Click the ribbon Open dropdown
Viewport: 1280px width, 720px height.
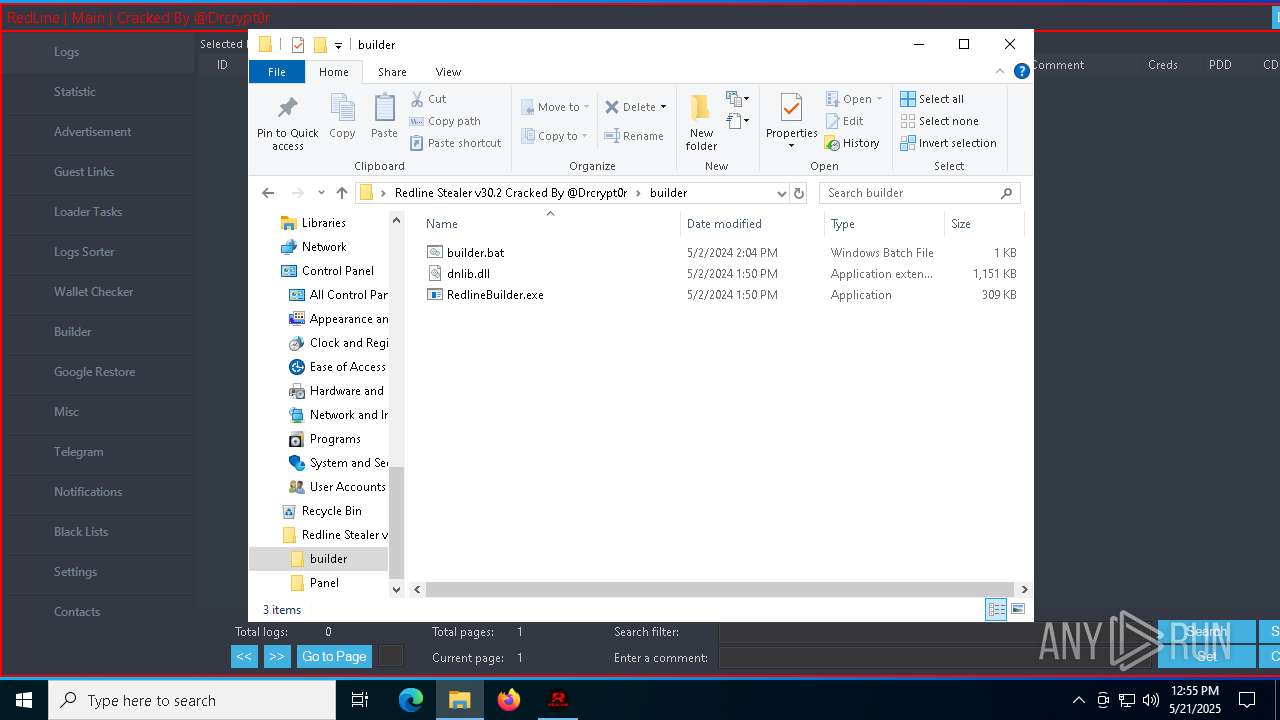pyautogui.click(x=854, y=99)
